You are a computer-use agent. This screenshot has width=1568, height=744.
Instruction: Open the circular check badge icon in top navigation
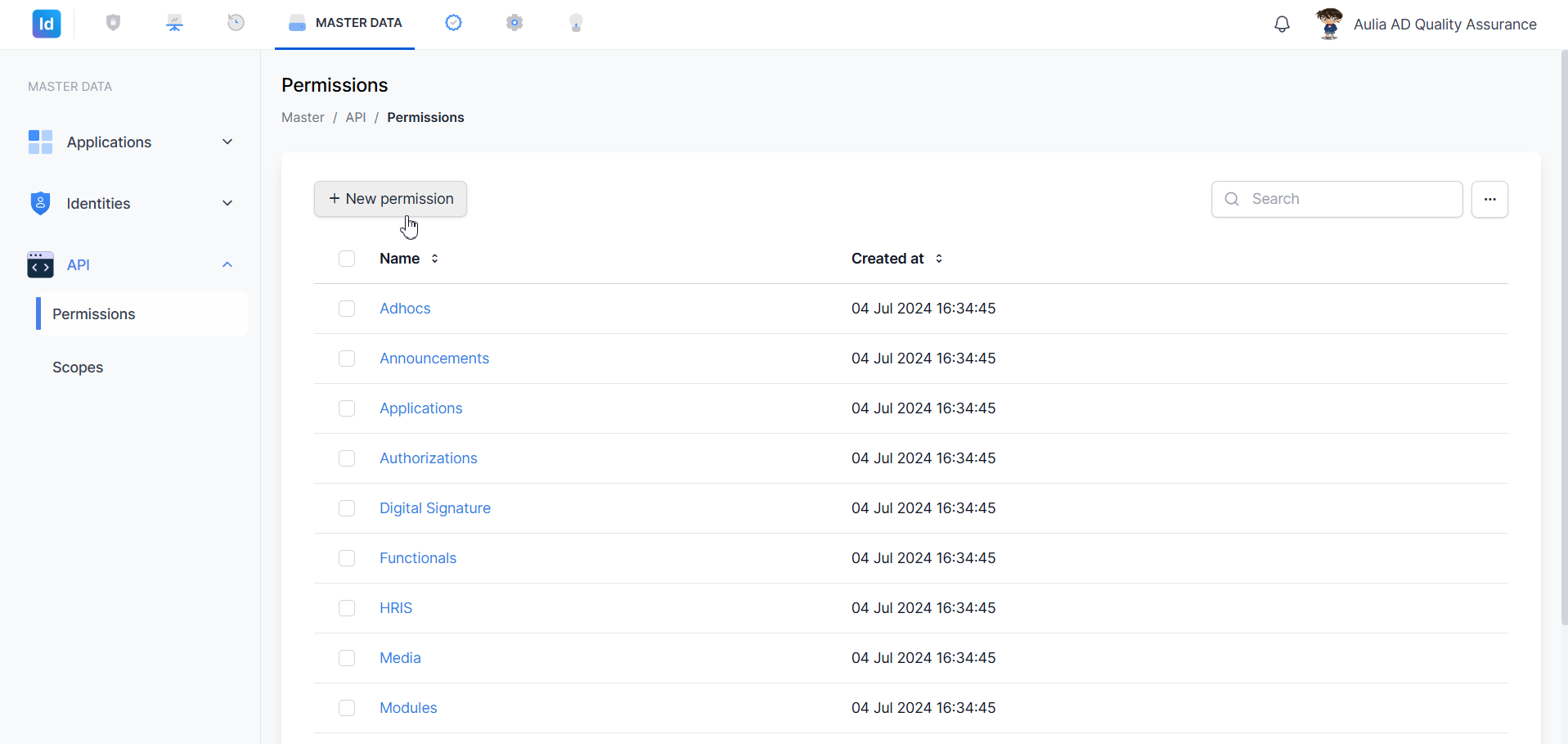pyautogui.click(x=453, y=23)
